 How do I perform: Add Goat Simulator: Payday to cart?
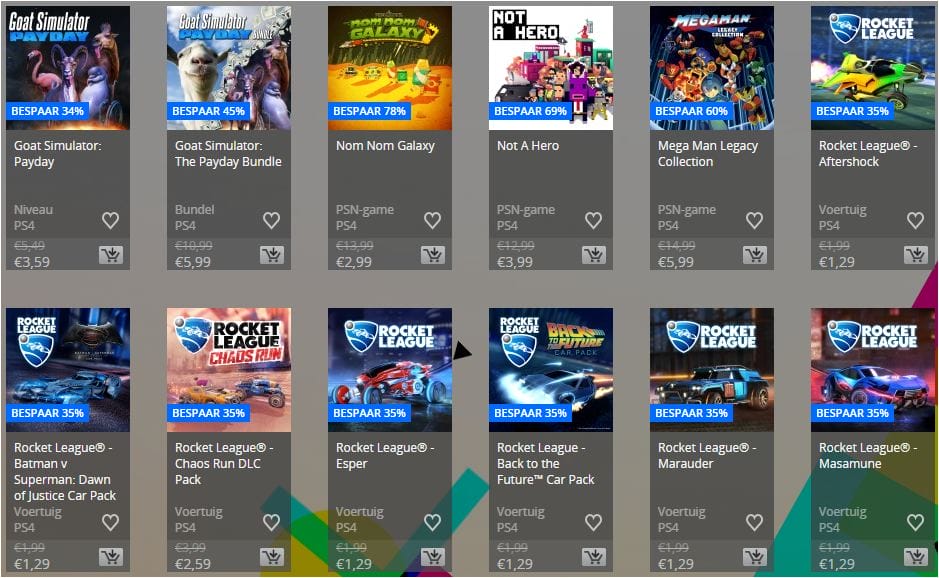tap(111, 255)
